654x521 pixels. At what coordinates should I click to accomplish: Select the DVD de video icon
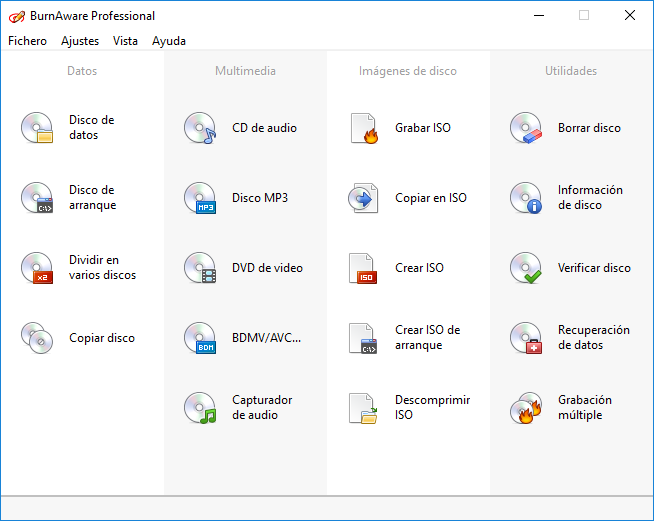pos(200,268)
